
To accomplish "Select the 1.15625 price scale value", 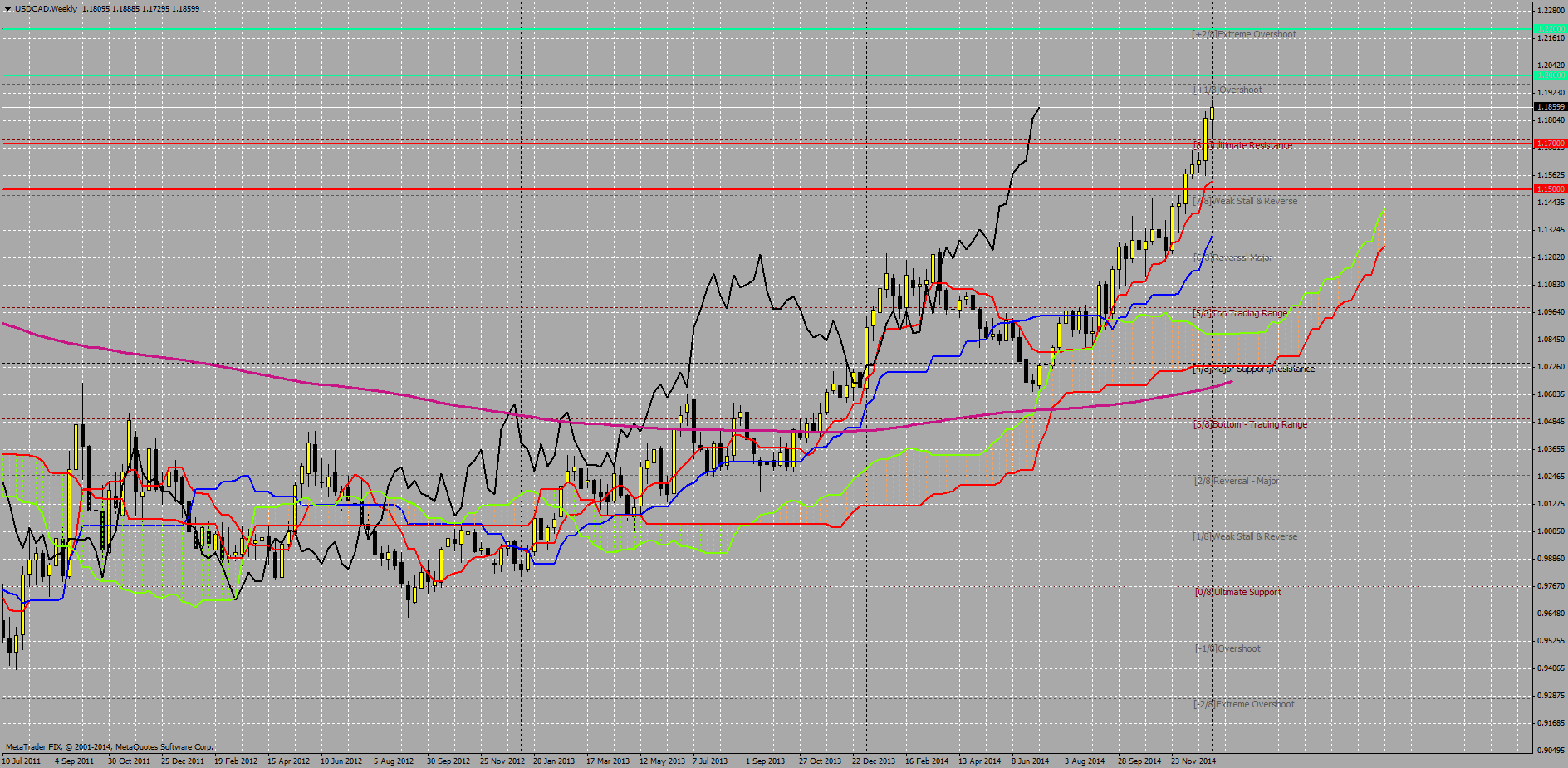I will (1551, 175).
